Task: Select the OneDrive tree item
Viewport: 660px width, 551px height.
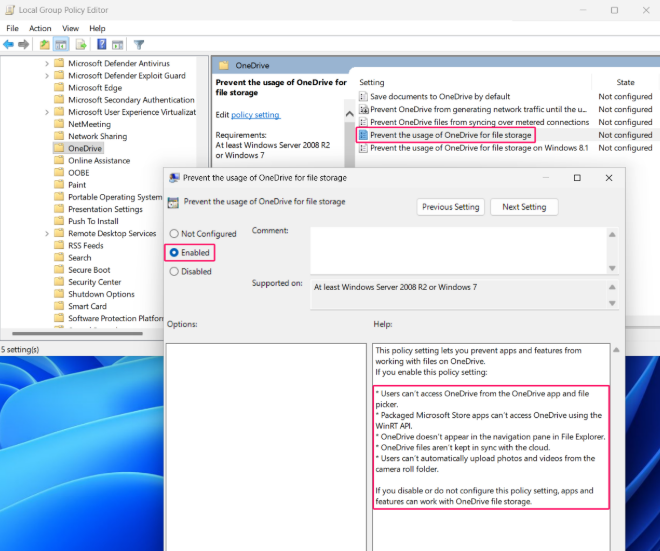Action: (x=85, y=148)
